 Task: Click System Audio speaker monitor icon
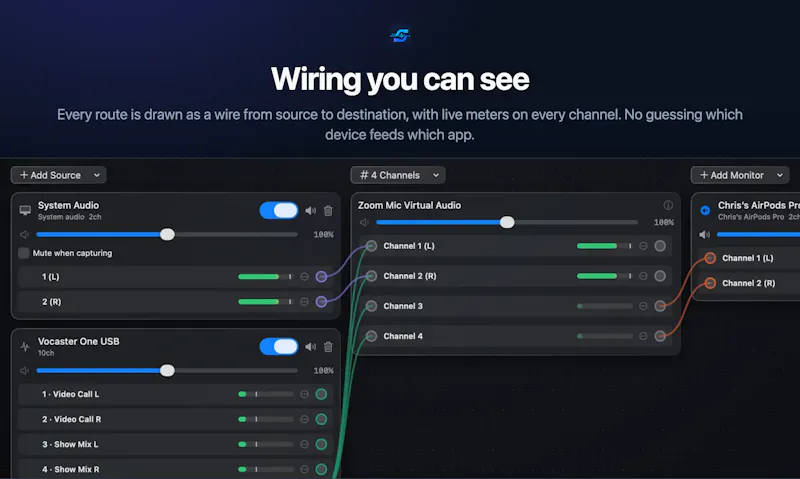coord(310,210)
